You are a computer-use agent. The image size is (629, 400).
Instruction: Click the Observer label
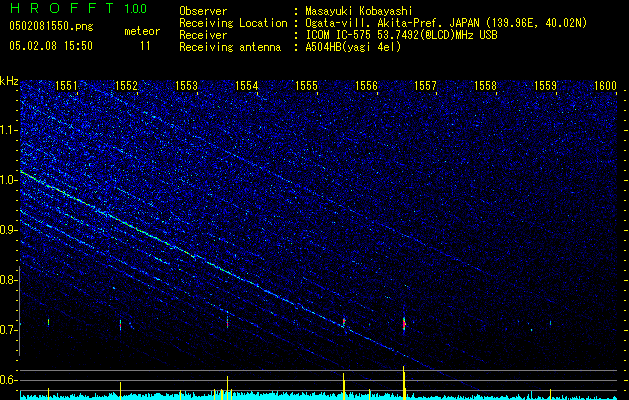click(x=203, y=11)
